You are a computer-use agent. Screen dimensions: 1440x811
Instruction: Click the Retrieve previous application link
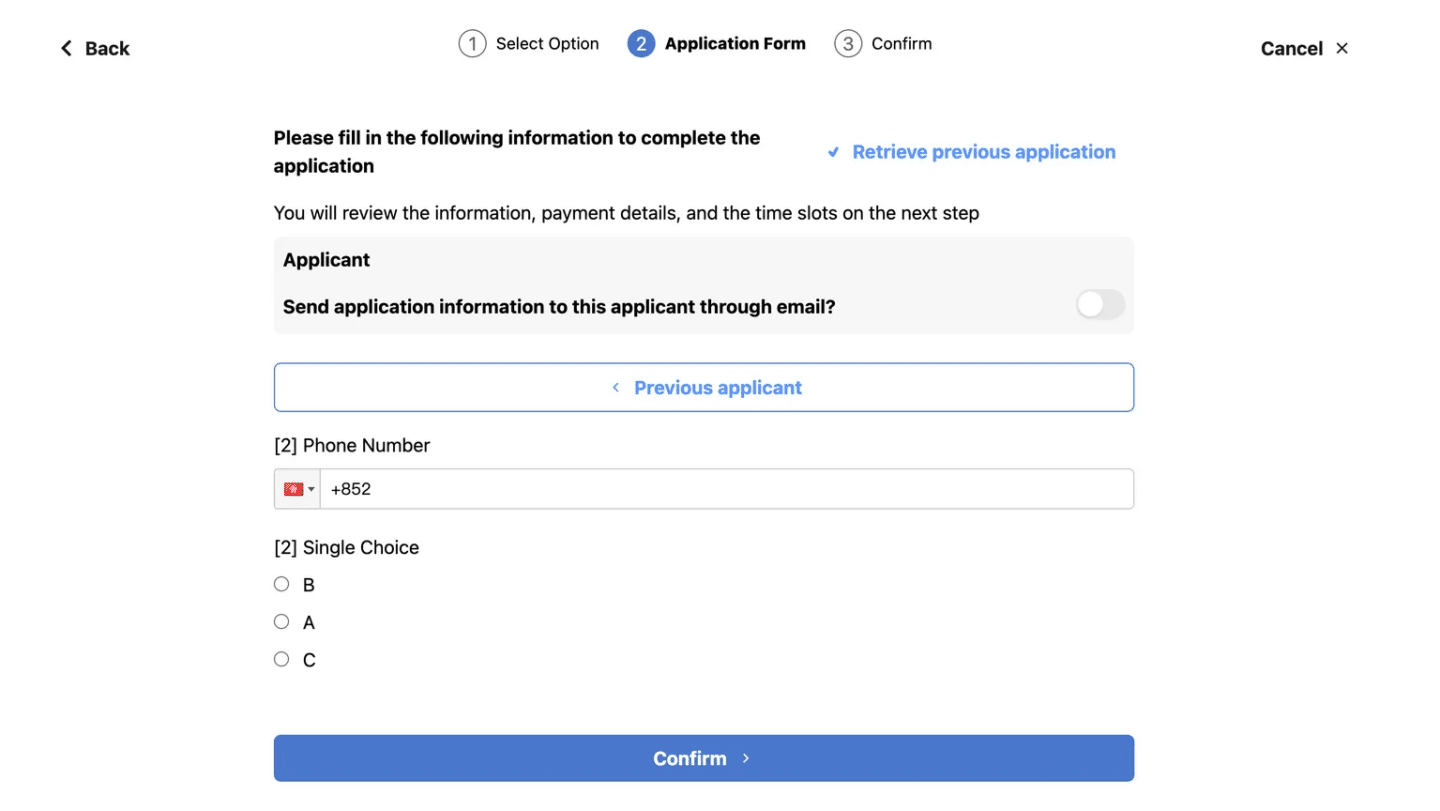click(x=984, y=152)
